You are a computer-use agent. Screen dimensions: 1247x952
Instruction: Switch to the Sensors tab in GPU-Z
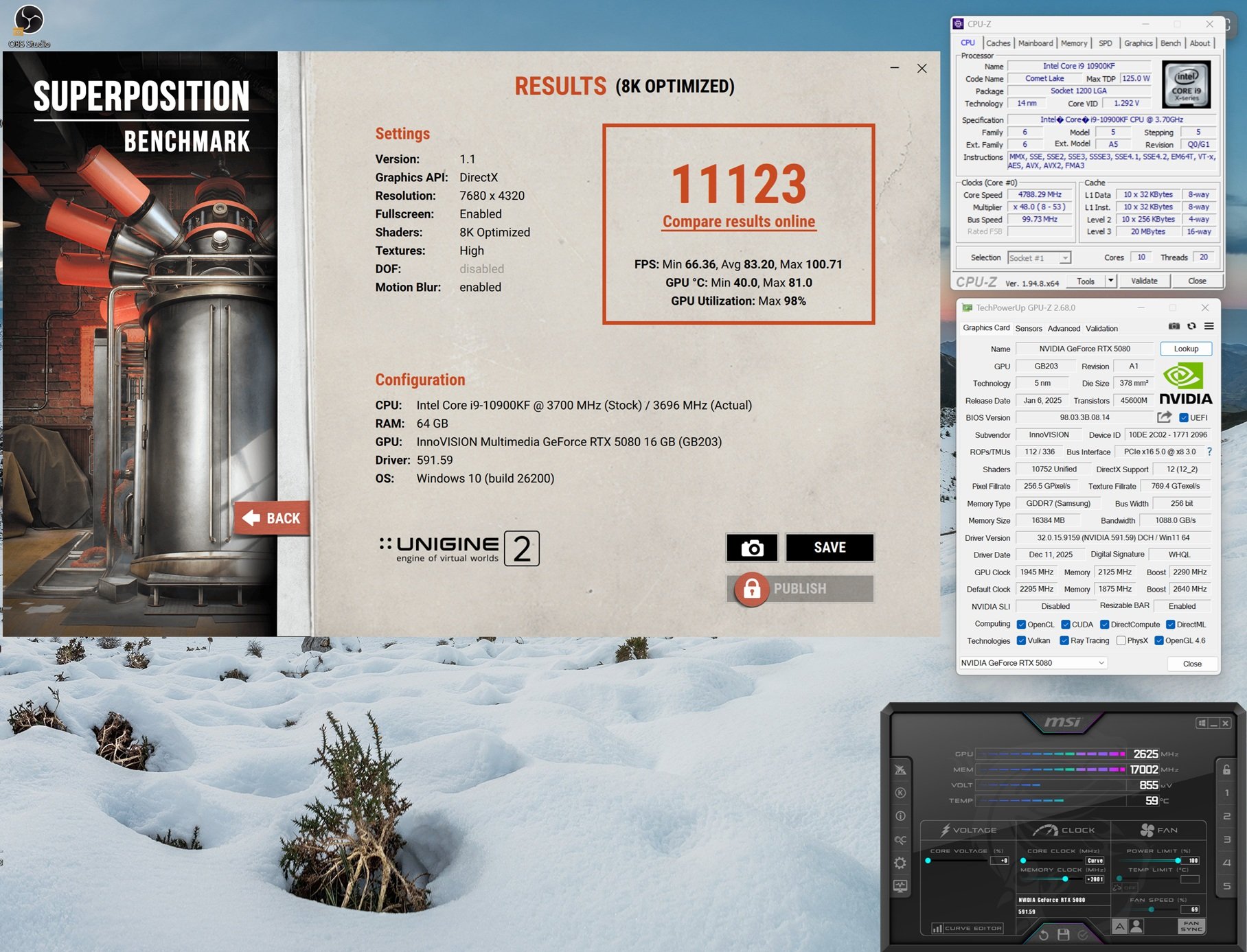coord(1028,329)
